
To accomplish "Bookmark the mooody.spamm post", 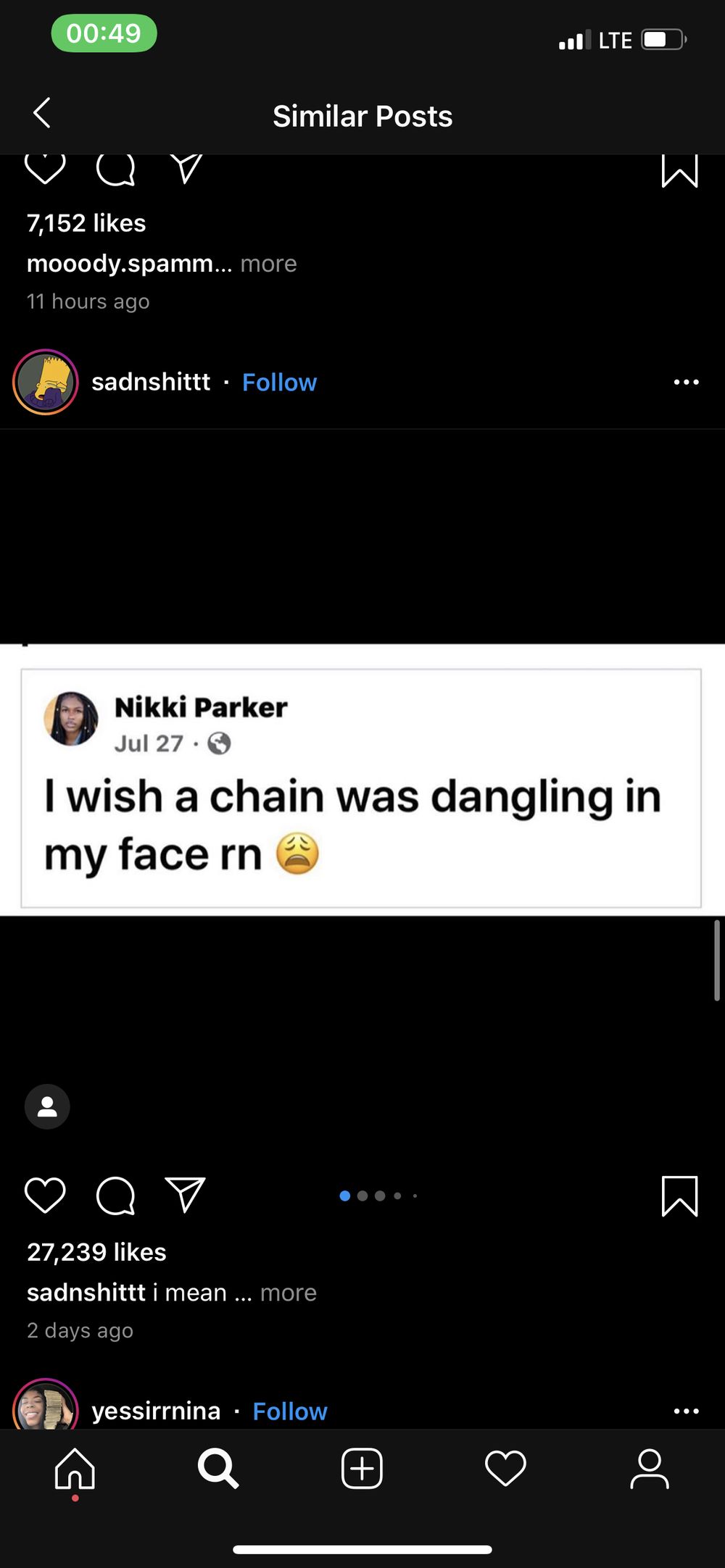I will [679, 170].
